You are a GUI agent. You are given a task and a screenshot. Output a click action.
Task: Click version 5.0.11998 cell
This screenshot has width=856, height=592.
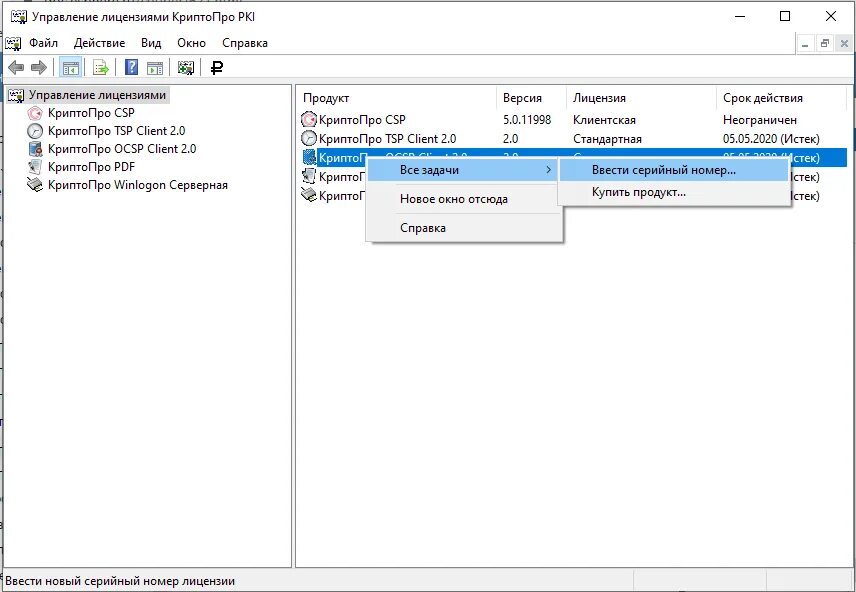(527, 120)
